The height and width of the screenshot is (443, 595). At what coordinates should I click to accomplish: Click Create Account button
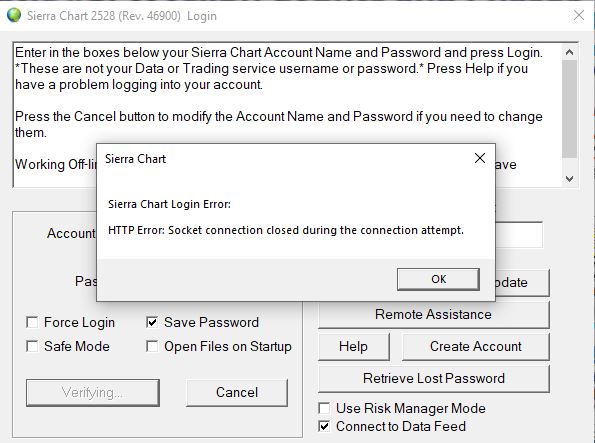point(475,347)
